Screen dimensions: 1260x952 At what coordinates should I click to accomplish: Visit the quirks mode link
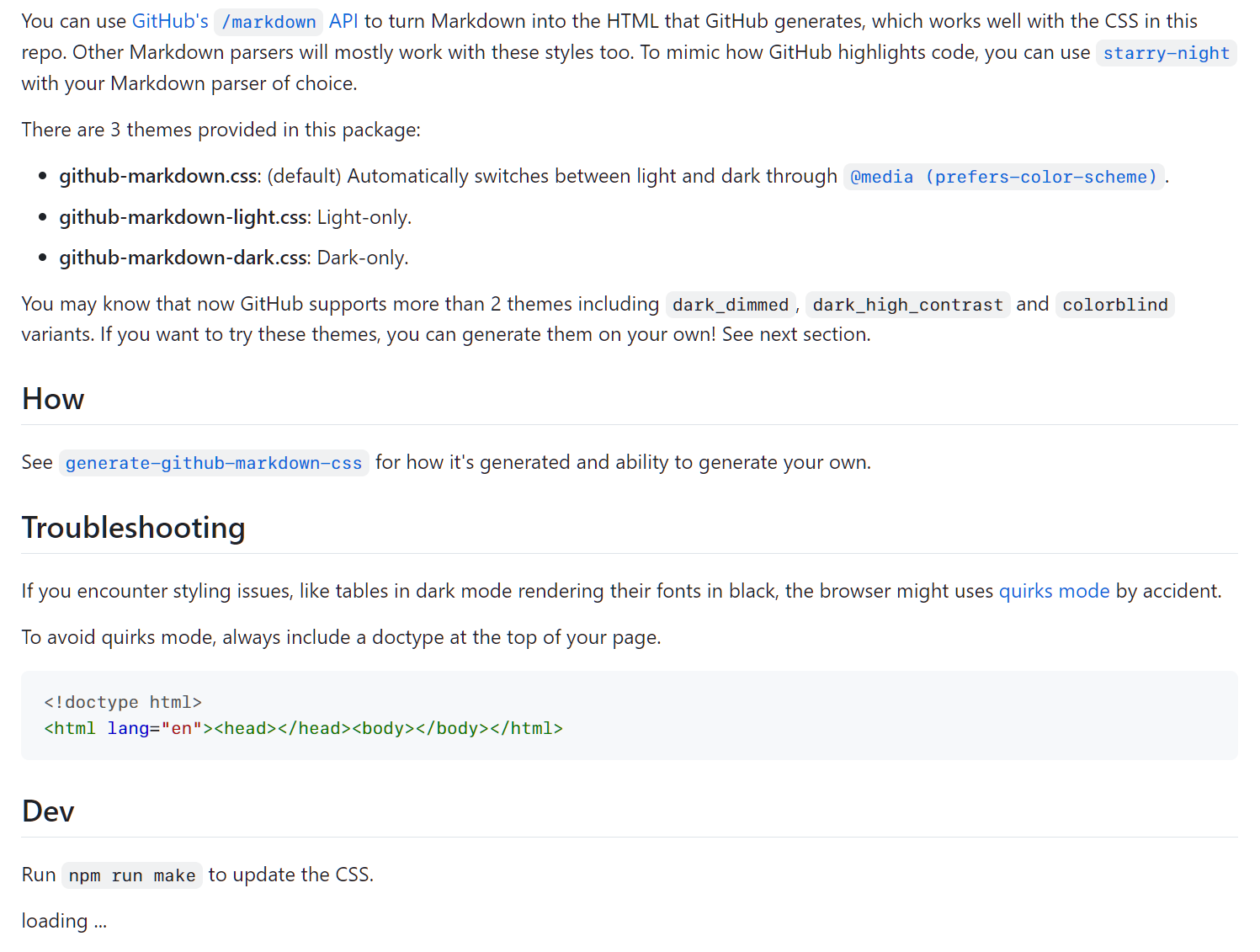tap(1054, 591)
